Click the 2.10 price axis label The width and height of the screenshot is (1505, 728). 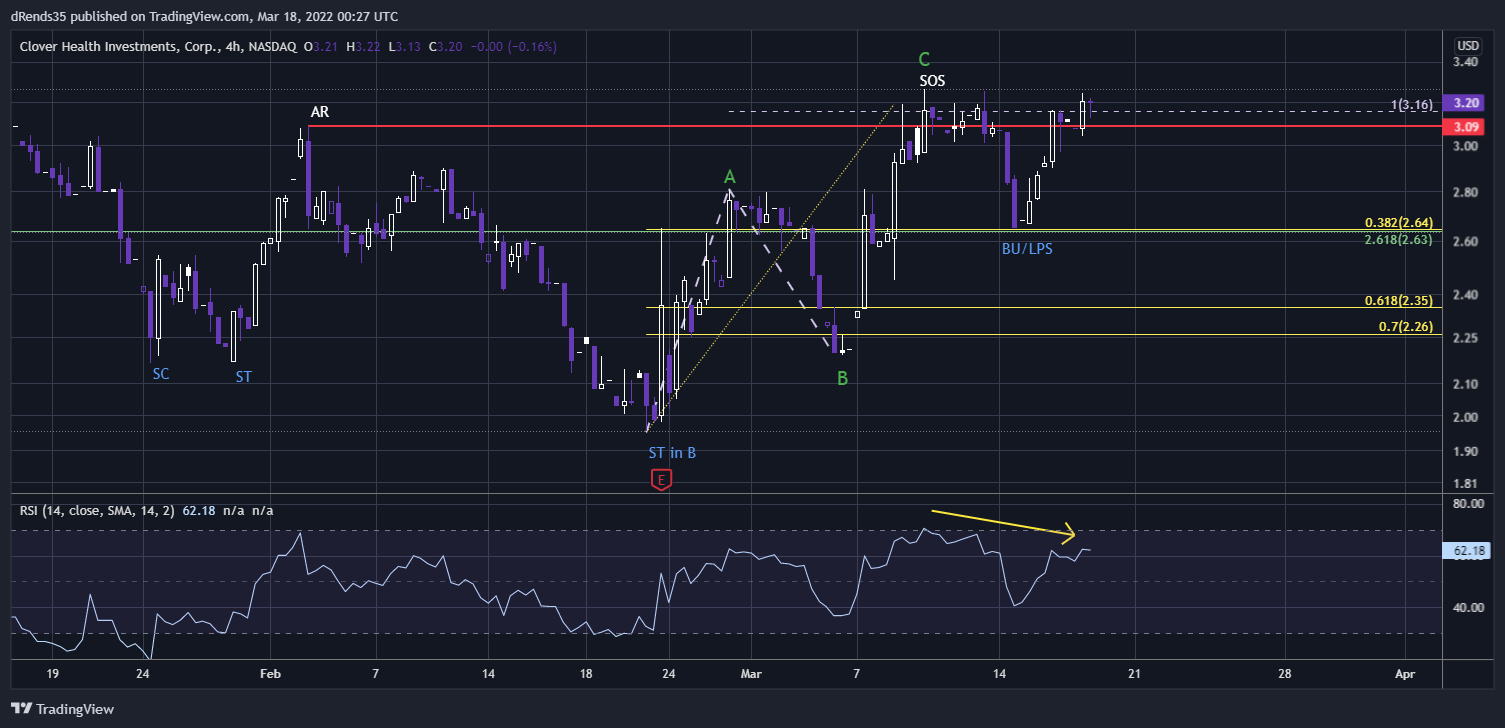pyautogui.click(x=1466, y=384)
